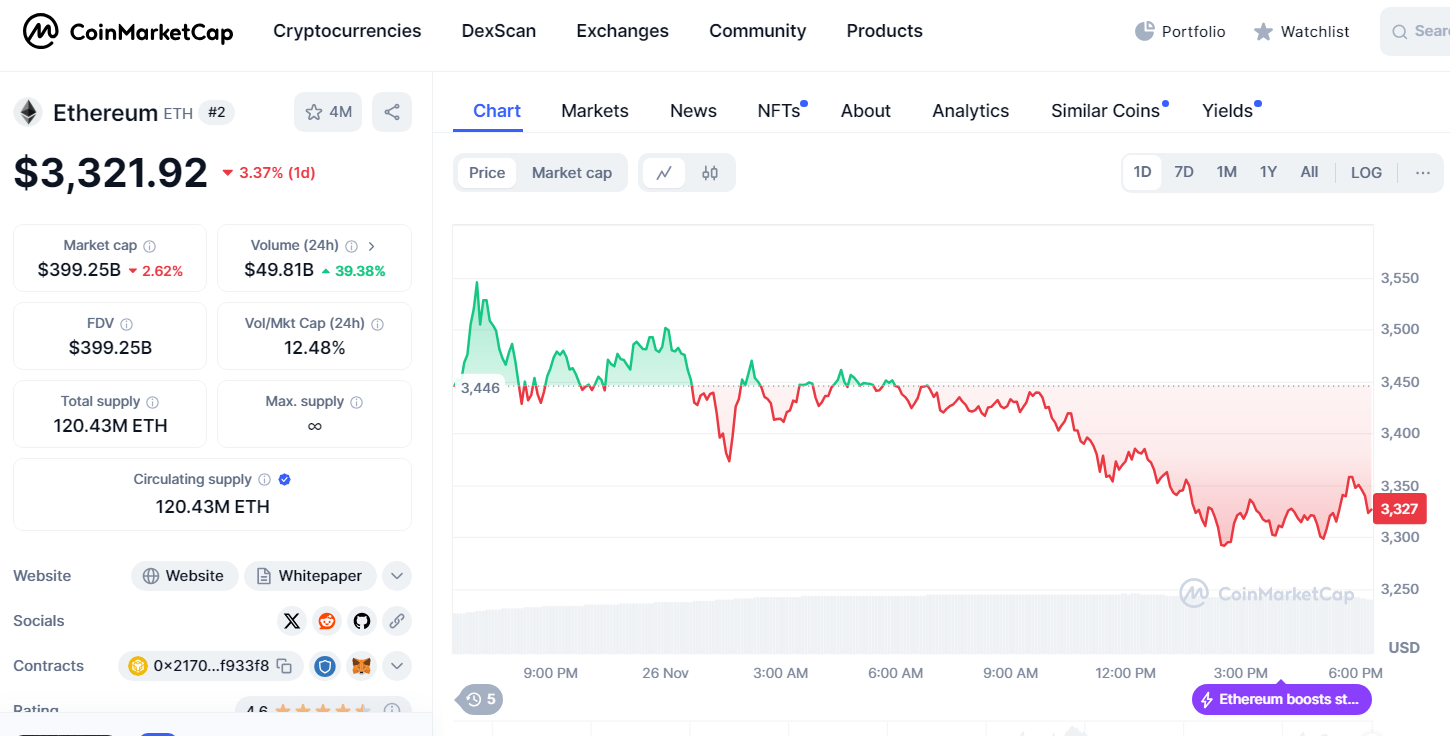Image resolution: width=1450 pixels, height=736 pixels.
Task: Click the #2 rank badge
Action: tap(216, 112)
